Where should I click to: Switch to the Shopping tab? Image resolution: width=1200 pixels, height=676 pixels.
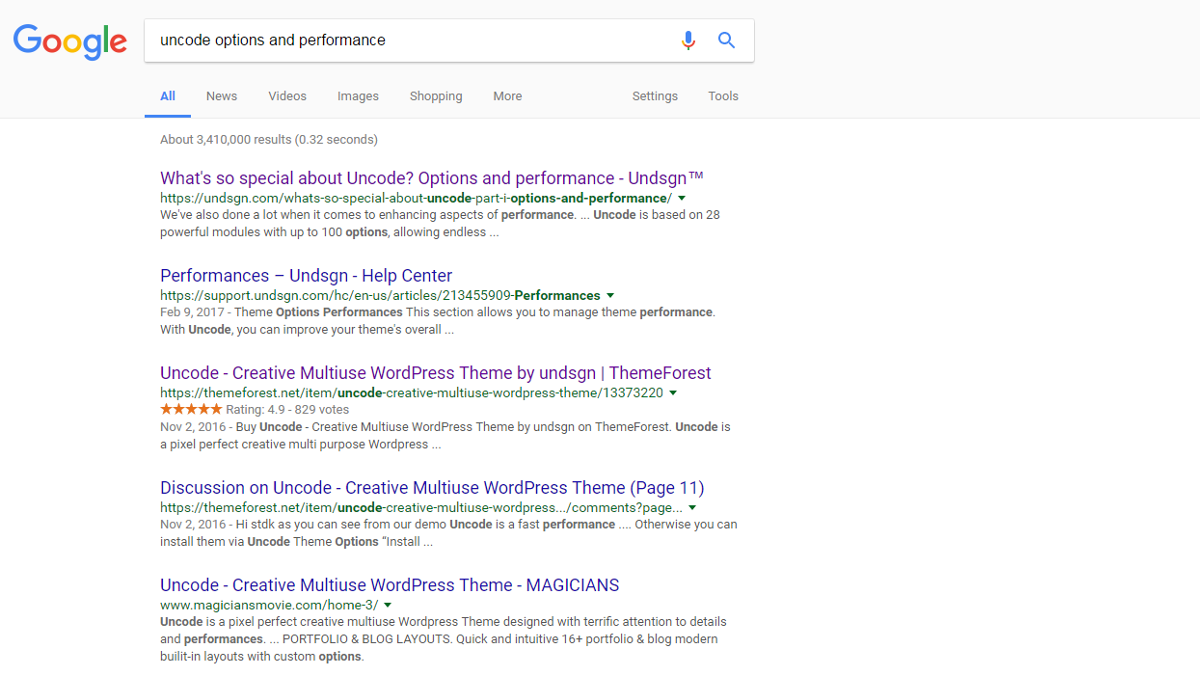[436, 96]
